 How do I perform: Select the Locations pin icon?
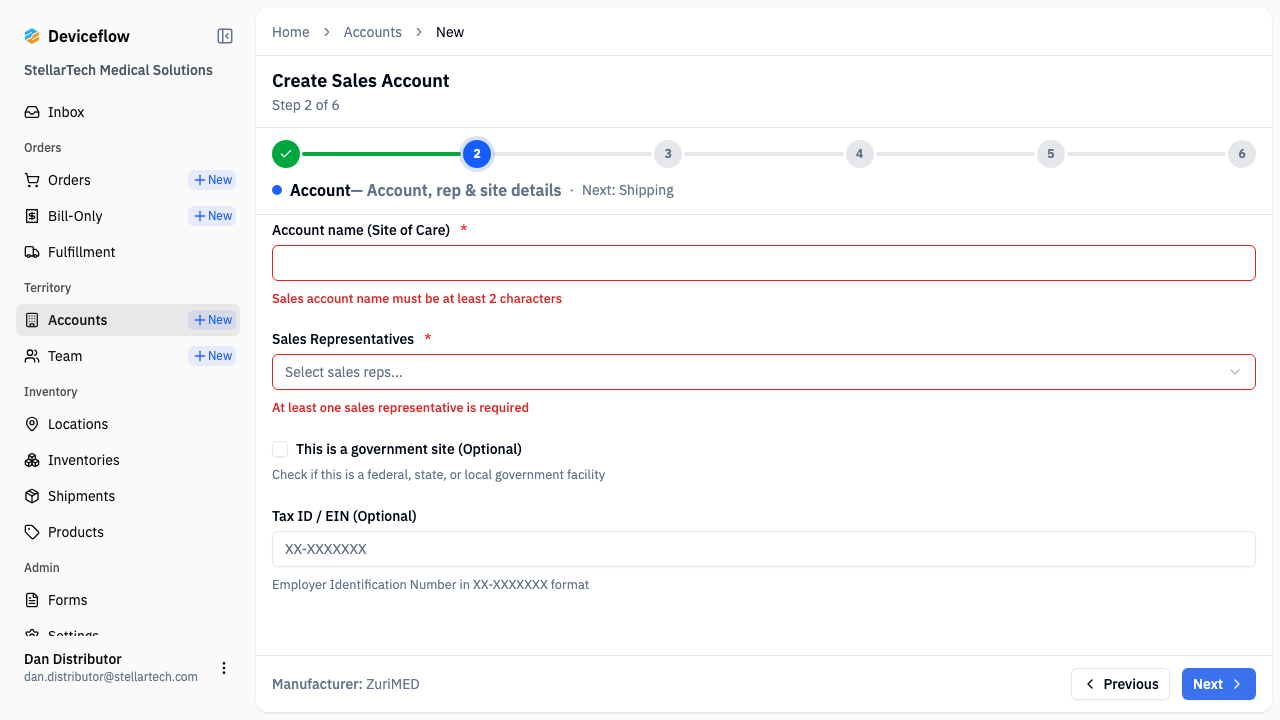point(31,424)
